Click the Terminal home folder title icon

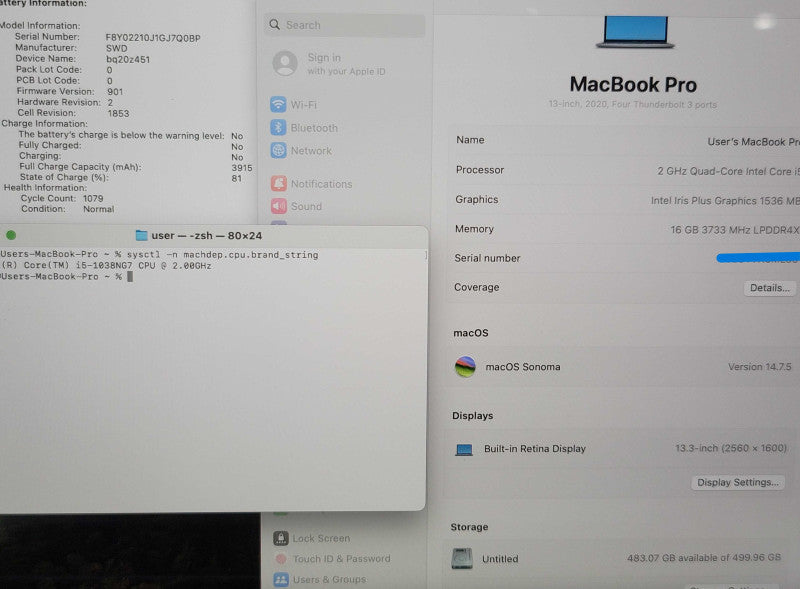click(x=141, y=235)
